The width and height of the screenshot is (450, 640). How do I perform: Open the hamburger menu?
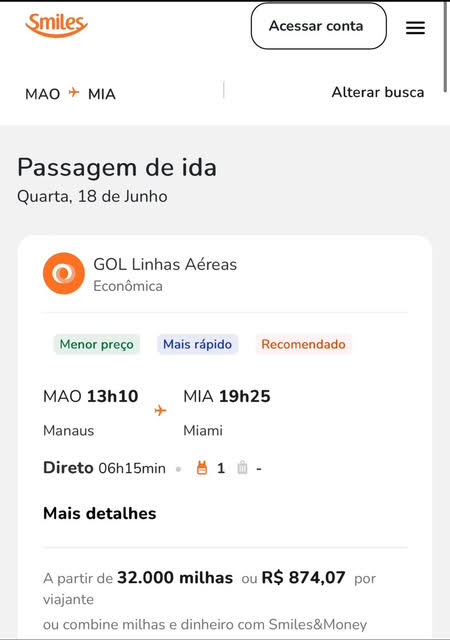pos(415,27)
